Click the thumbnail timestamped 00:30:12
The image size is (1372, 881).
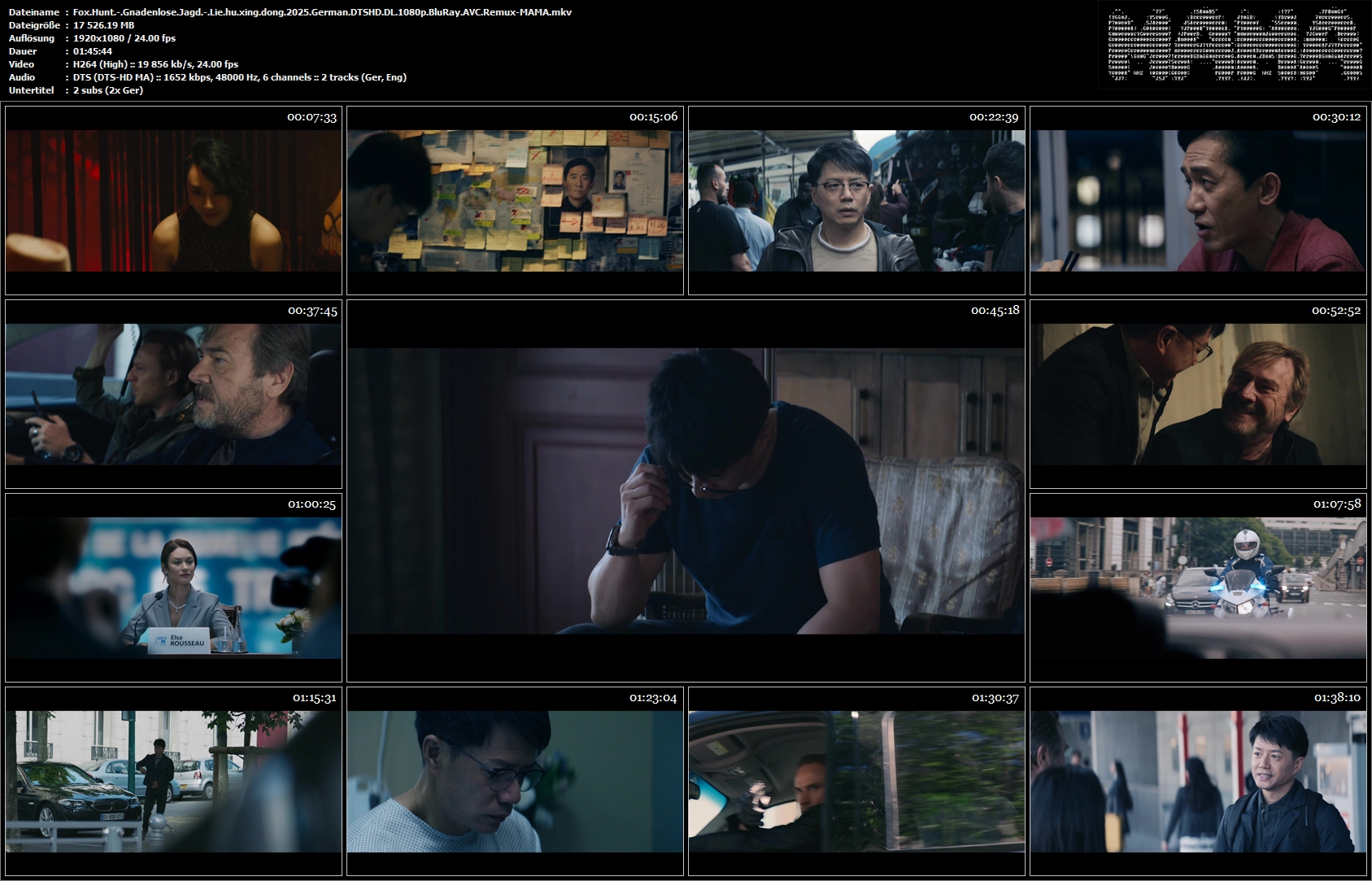(x=1198, y=200)
